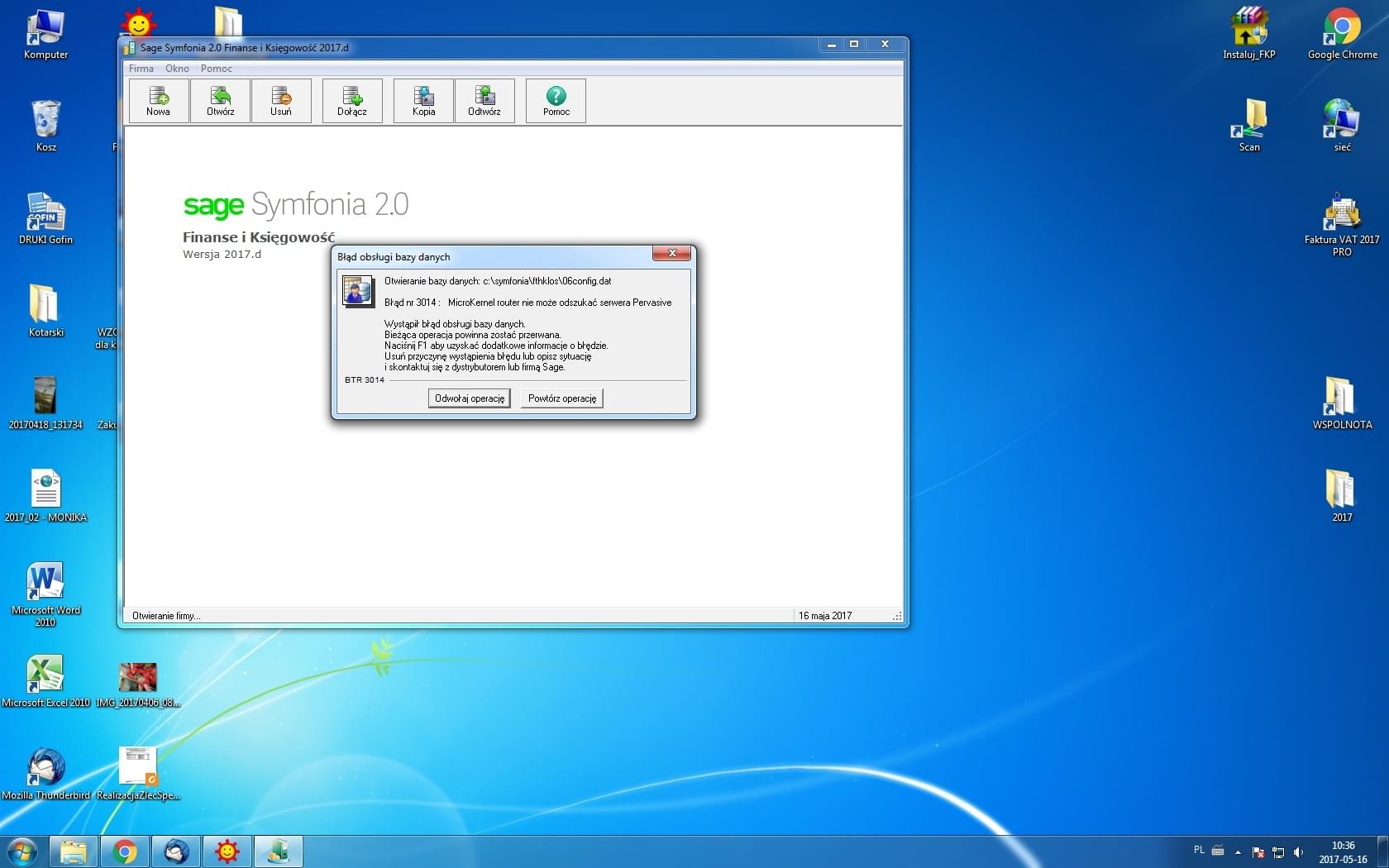The height and width of the screenshot is (868, 1389).
Task: Select Microsoft Word 2010 shortcut
Action: click(45, 594)
